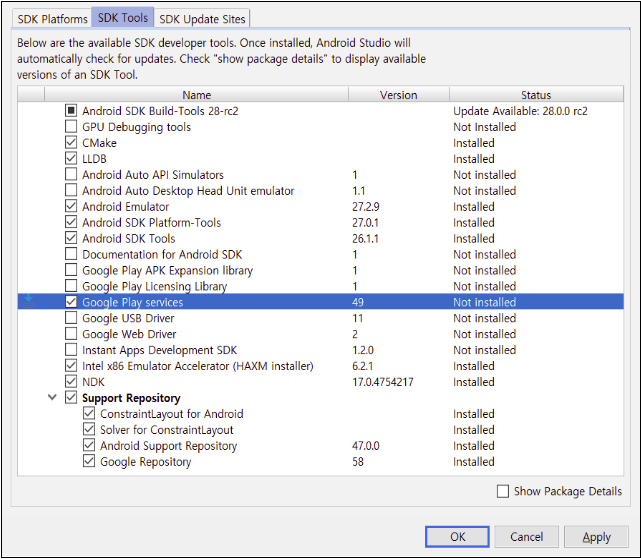Uncheck the NDK checkbox

71,382
